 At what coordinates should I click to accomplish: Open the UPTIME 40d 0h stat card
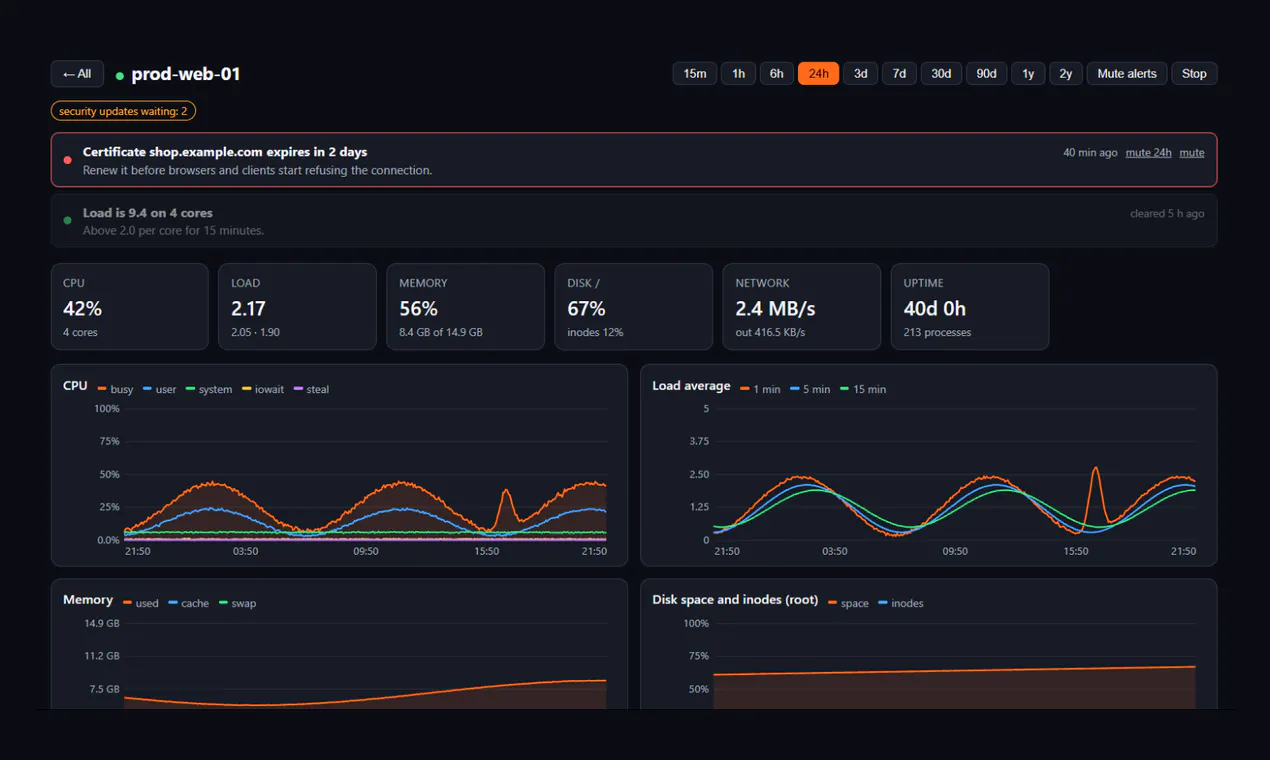[970, 307]
